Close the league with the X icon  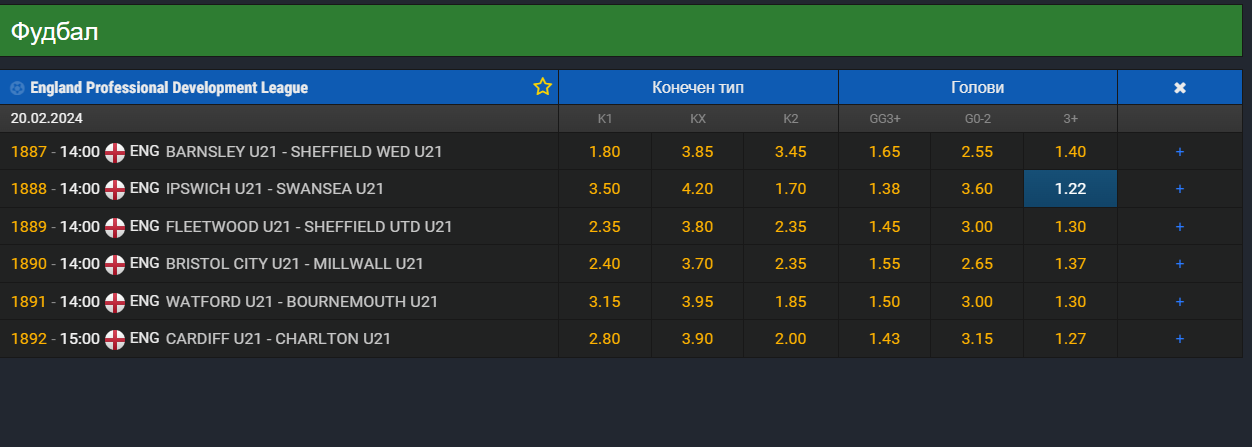click(1180, 88)
